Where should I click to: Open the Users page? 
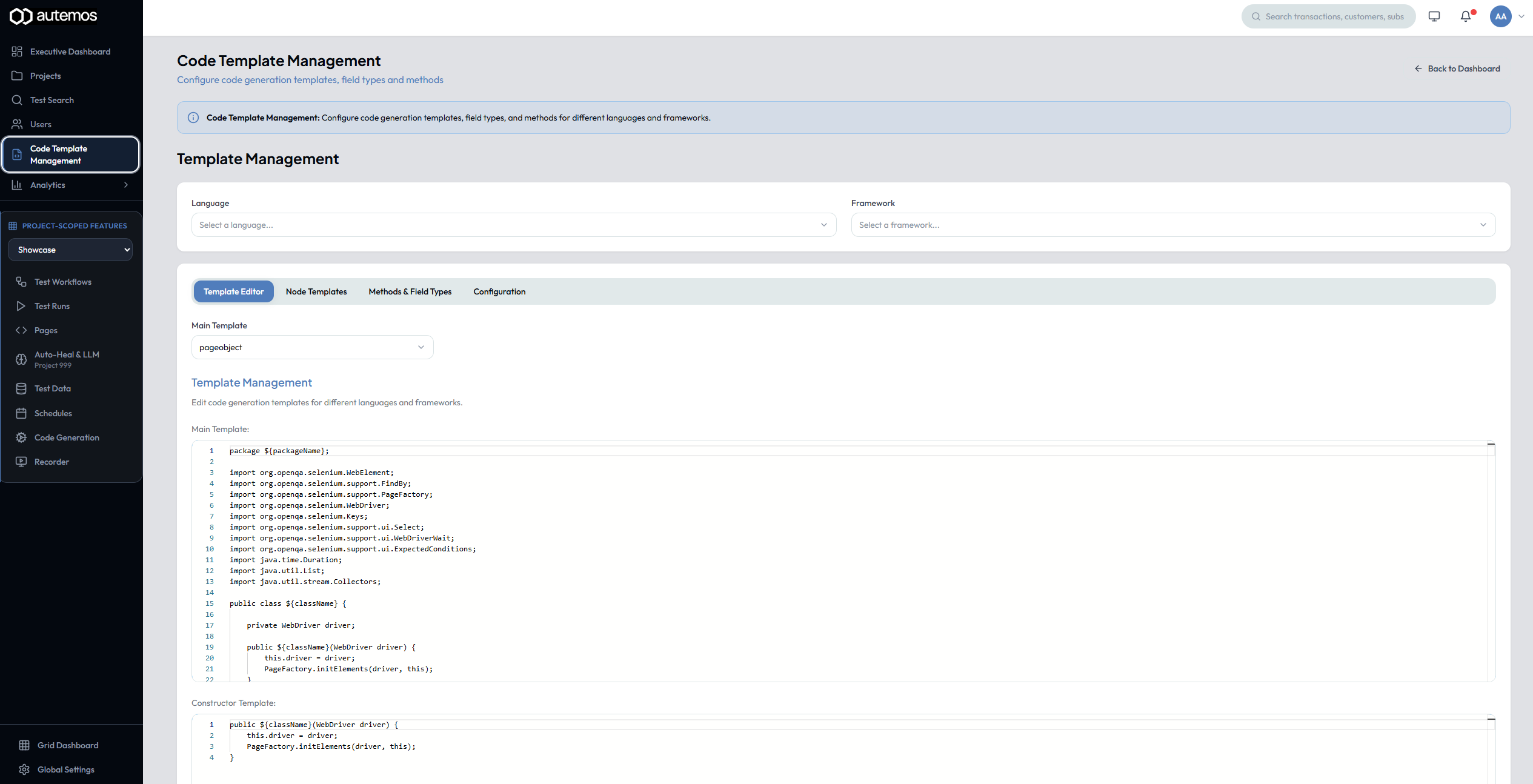[71, 124]
